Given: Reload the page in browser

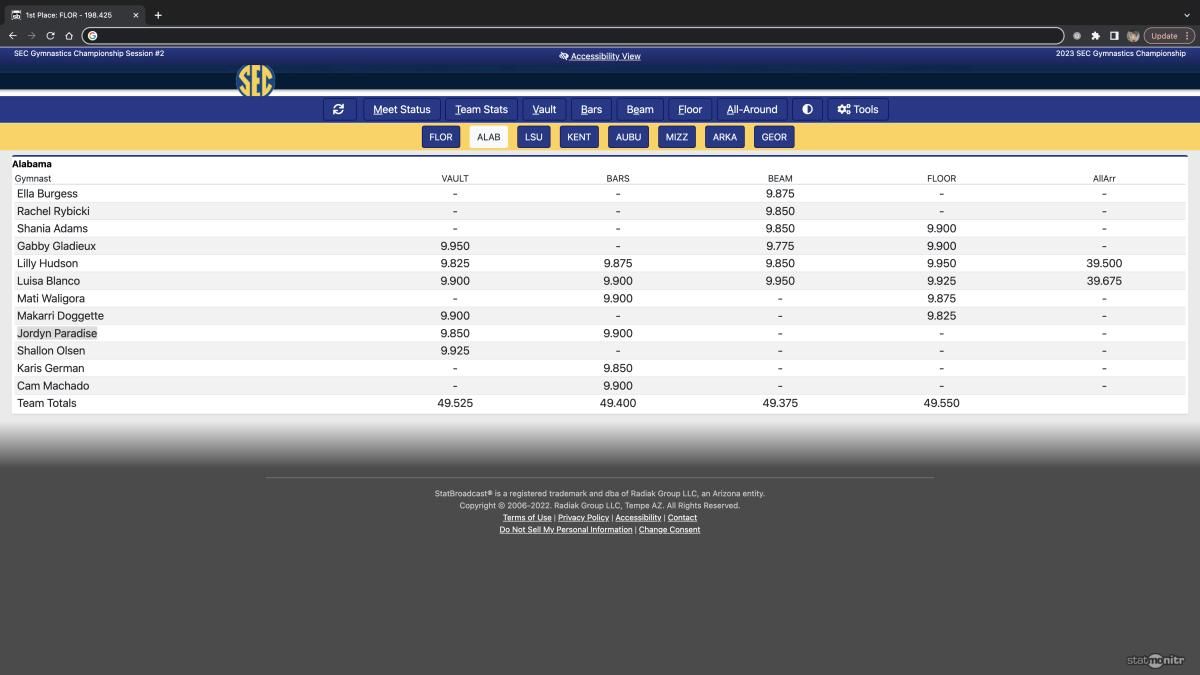Looking at the screenshot, I should pyautogui.click(x=50, y=35).
